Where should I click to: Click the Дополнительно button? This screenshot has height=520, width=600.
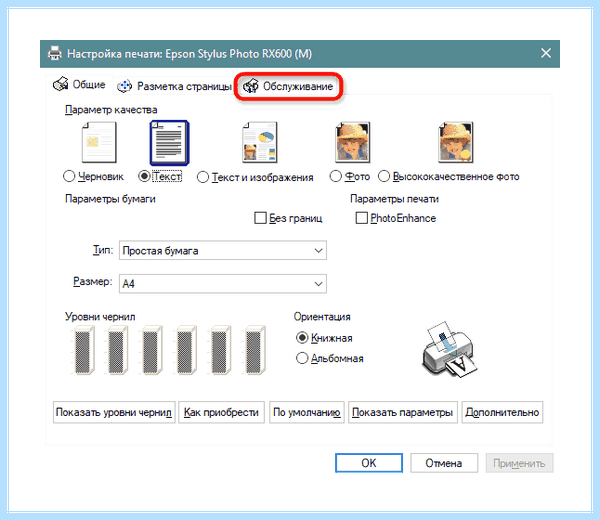click(x=502, y=412)
